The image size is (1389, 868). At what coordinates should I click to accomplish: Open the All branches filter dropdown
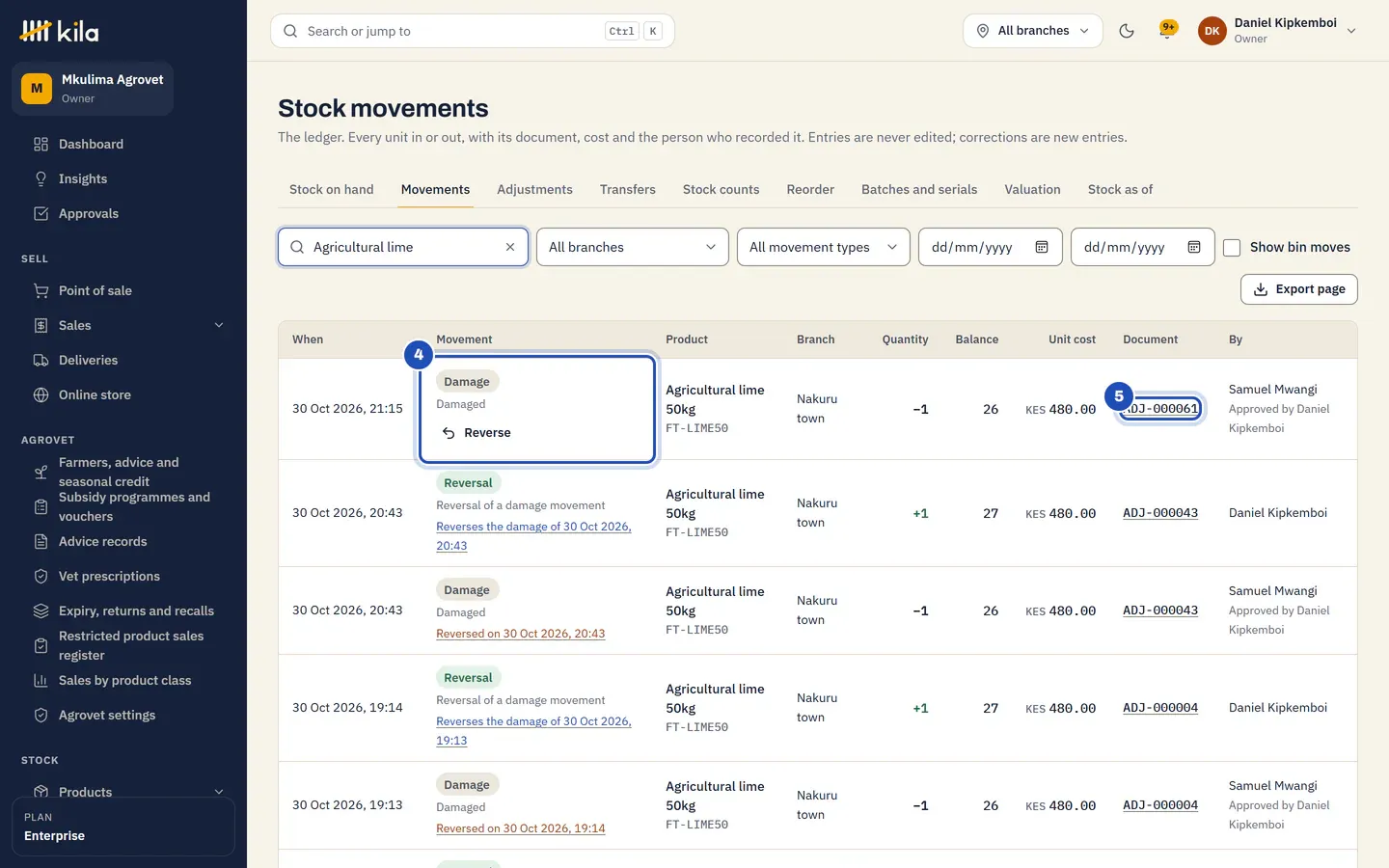point(633,247)
